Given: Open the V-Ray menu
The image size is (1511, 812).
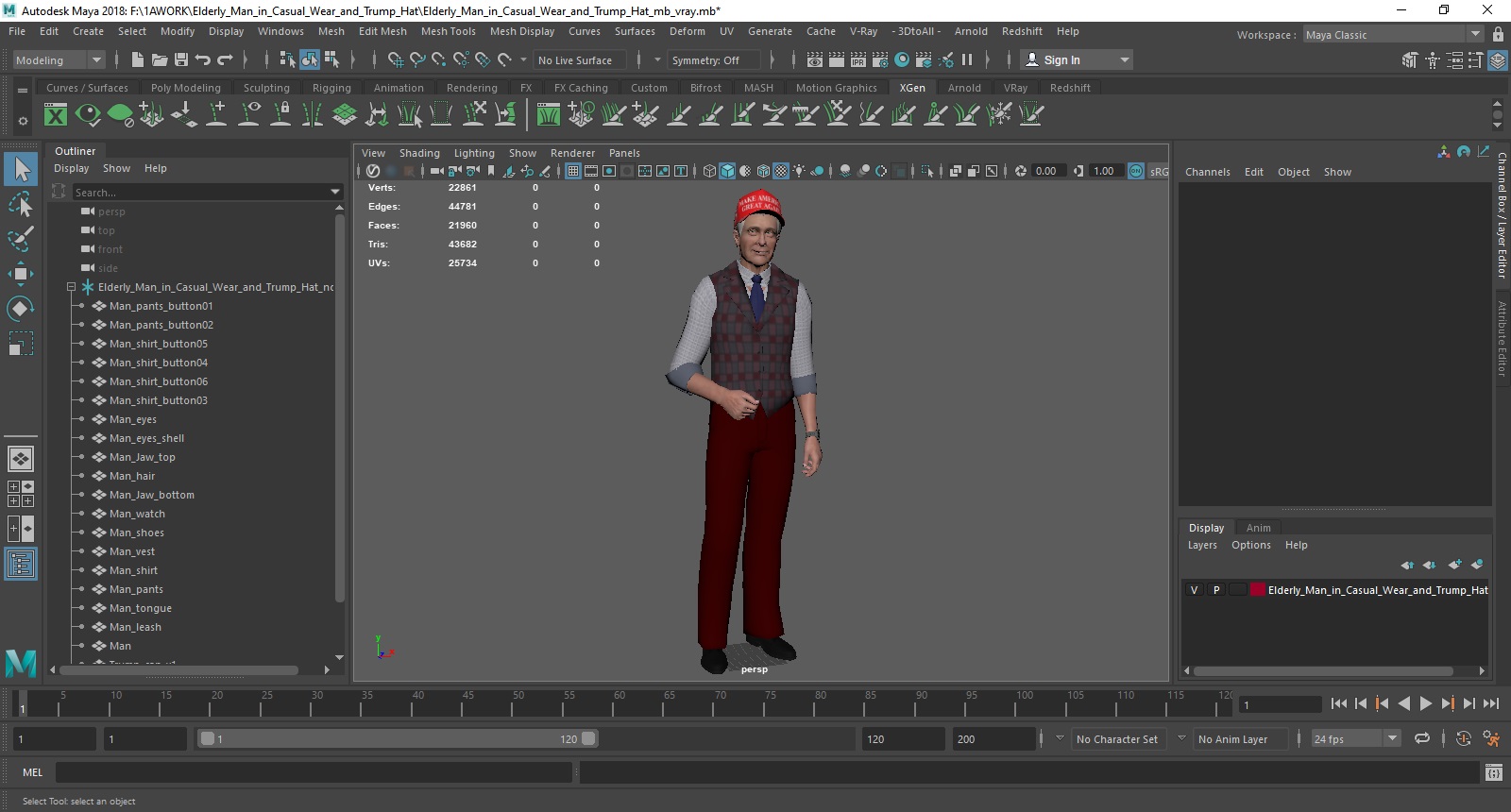Looking at the screenshot, I should point(863,31).
